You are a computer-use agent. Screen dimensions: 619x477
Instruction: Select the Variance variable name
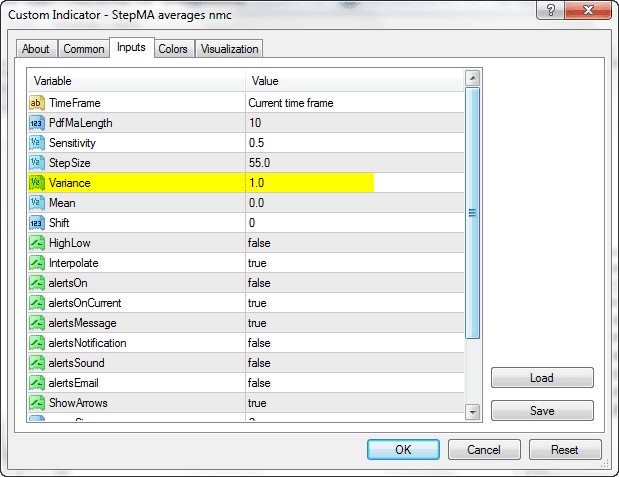69,183
